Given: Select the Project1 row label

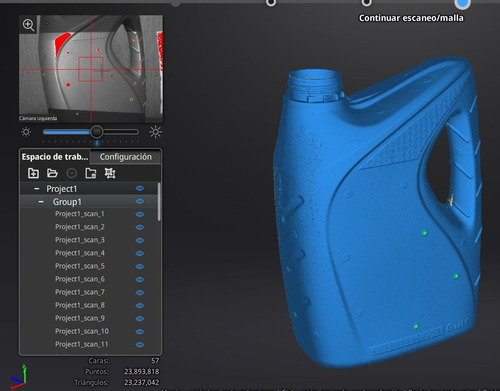Looking at the screenshot, I should (x=62, y=189).
